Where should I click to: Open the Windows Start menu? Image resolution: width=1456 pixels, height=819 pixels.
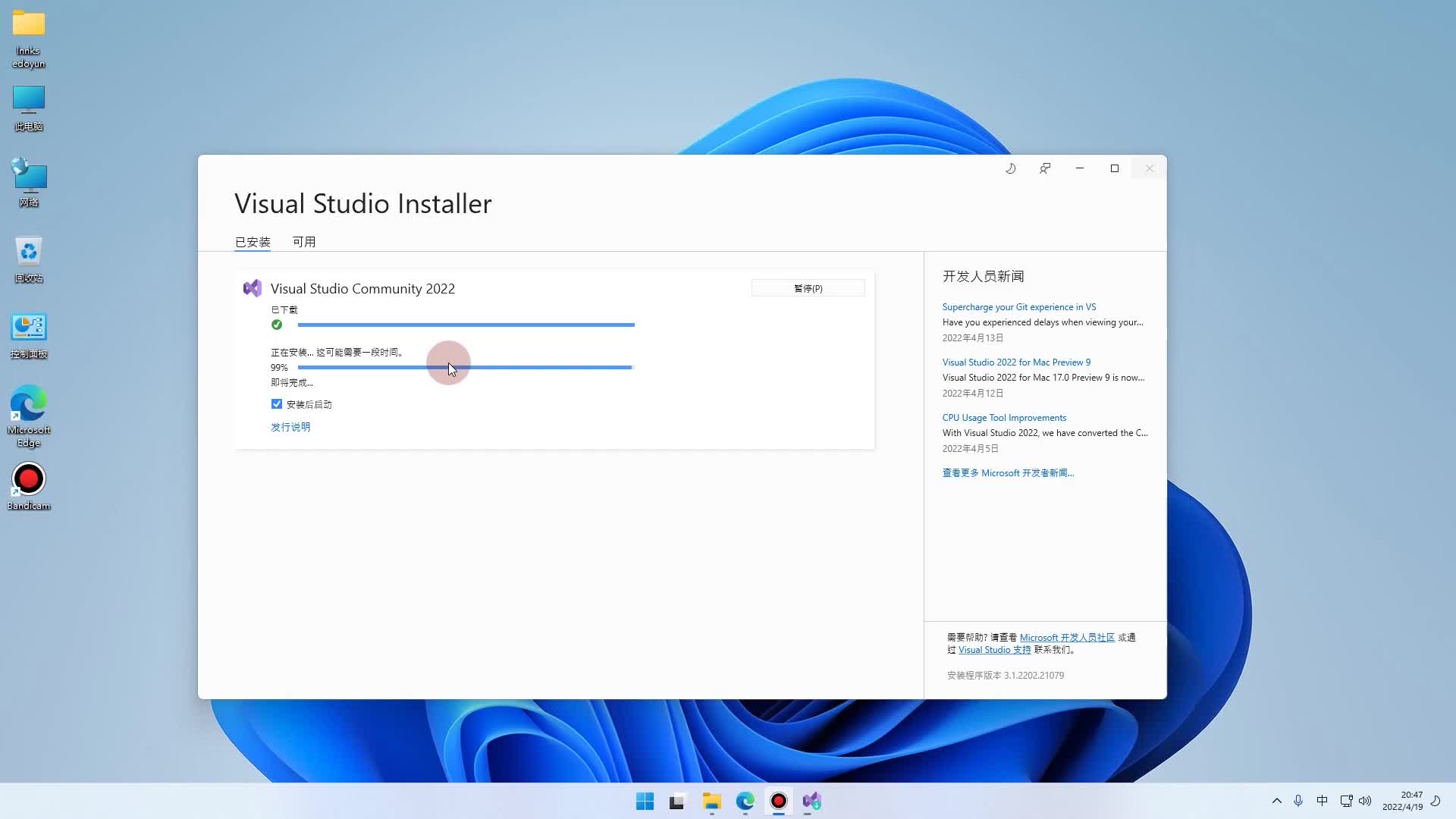coord(645,801)
